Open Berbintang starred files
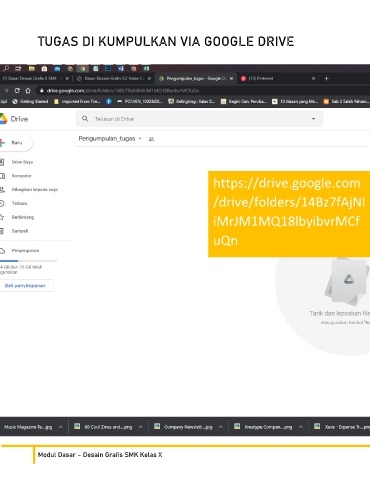Image resolution: width=370 pixels, height=480 pixels. (23, 217)
